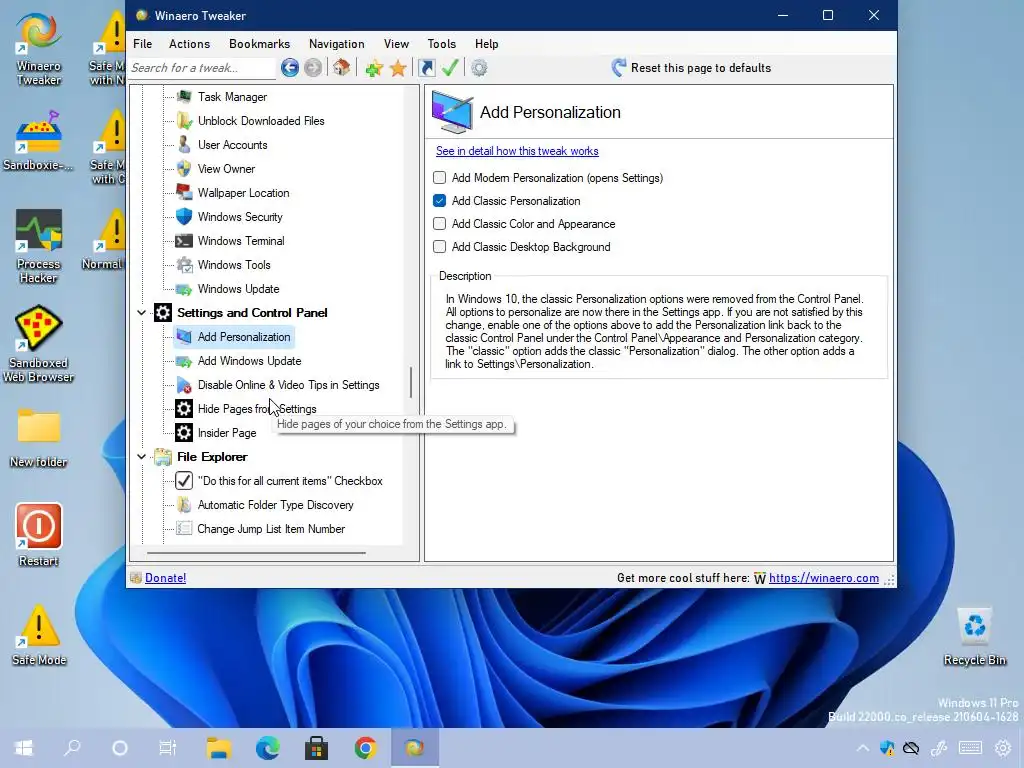
Task: Uncheck Add Classic Personalization checkbox
Action: tap(440, 200)
